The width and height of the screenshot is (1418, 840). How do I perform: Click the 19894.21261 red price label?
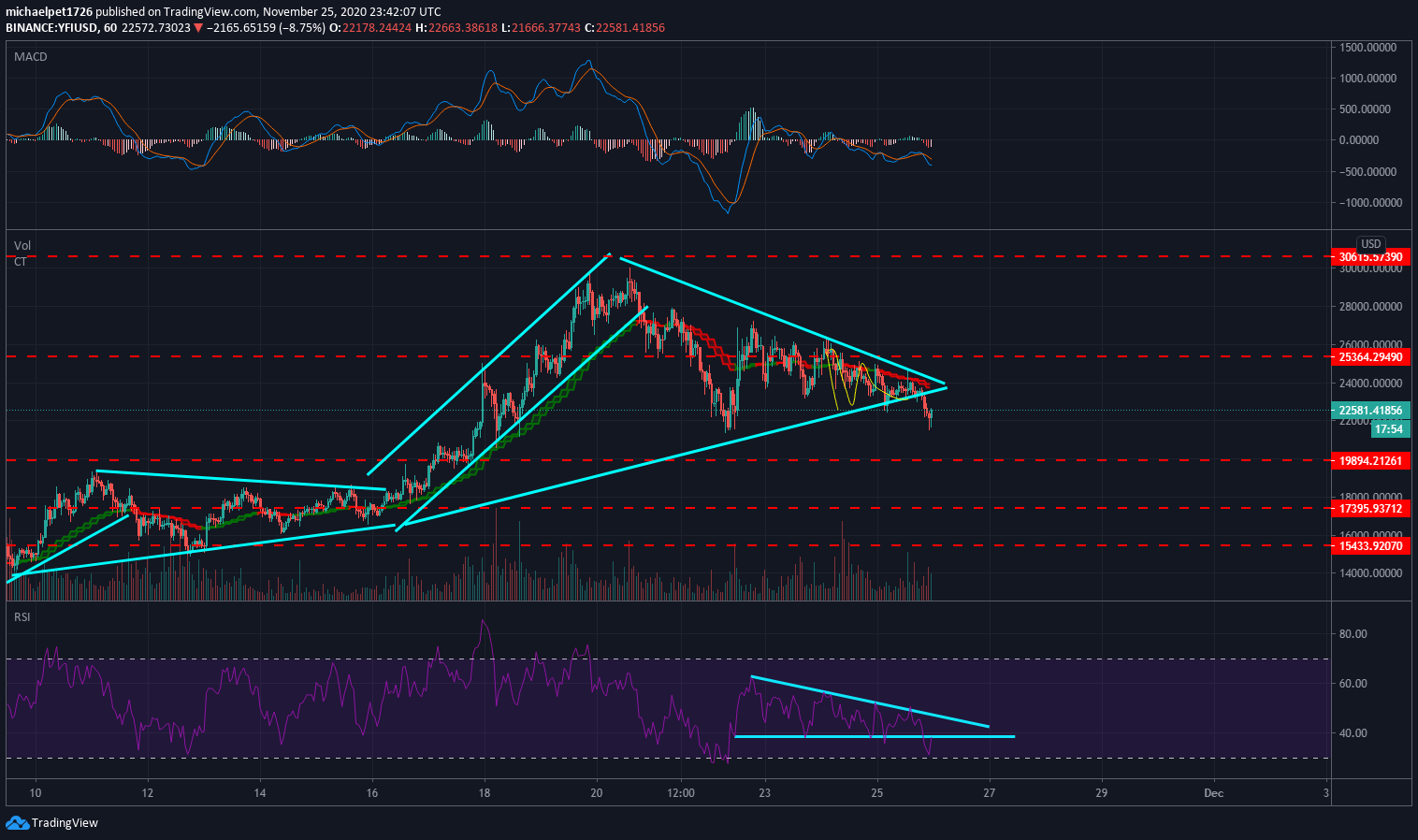(1370, 460)
